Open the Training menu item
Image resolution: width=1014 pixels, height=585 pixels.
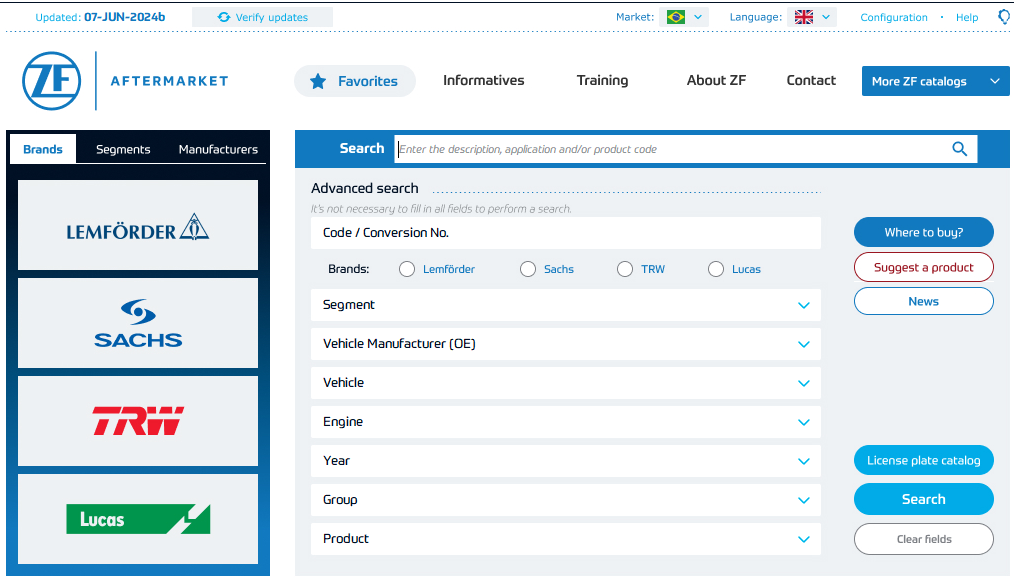pyautogui.click(x=602, y=80)
